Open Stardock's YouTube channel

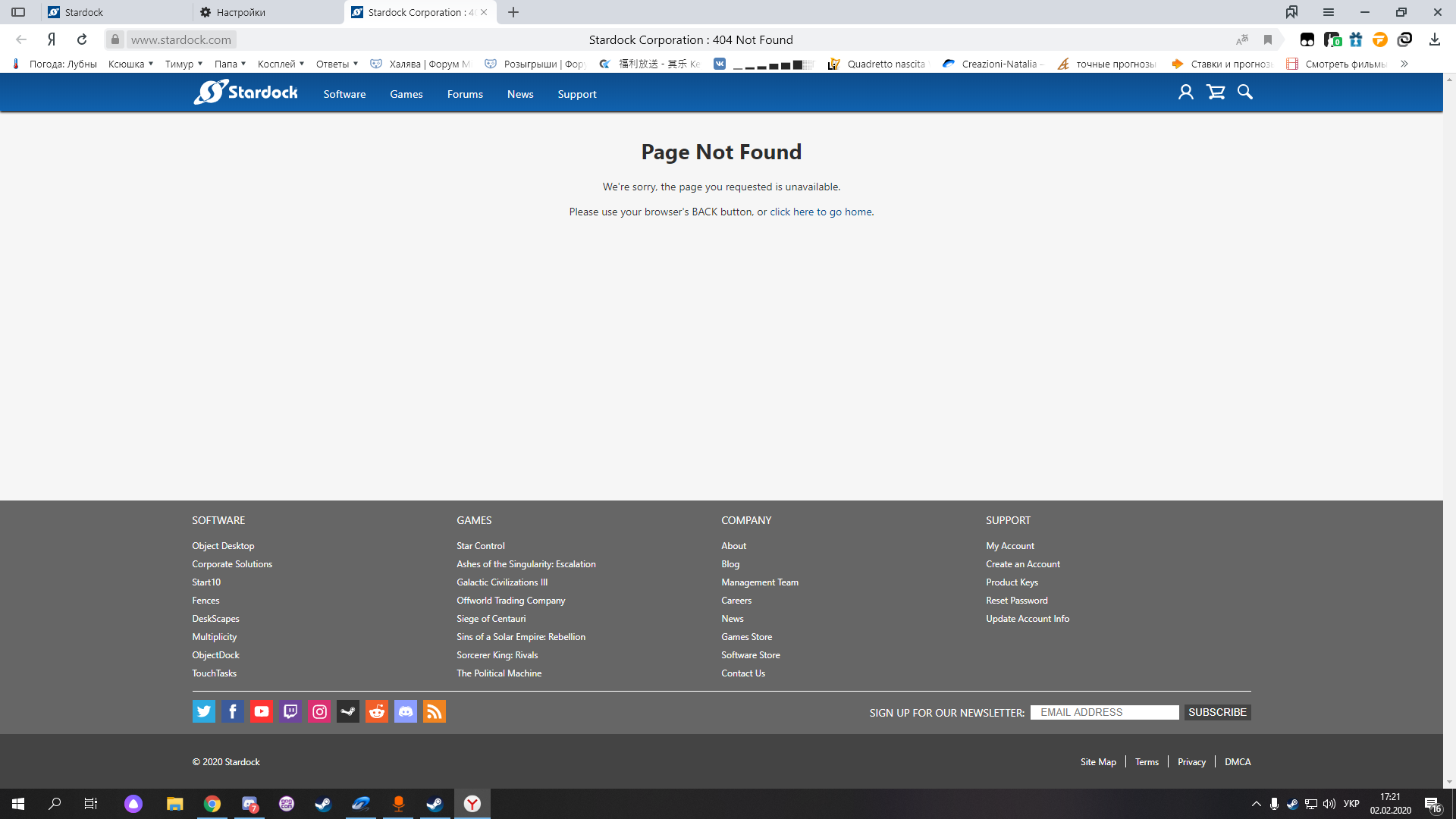(x=262, y=711)
